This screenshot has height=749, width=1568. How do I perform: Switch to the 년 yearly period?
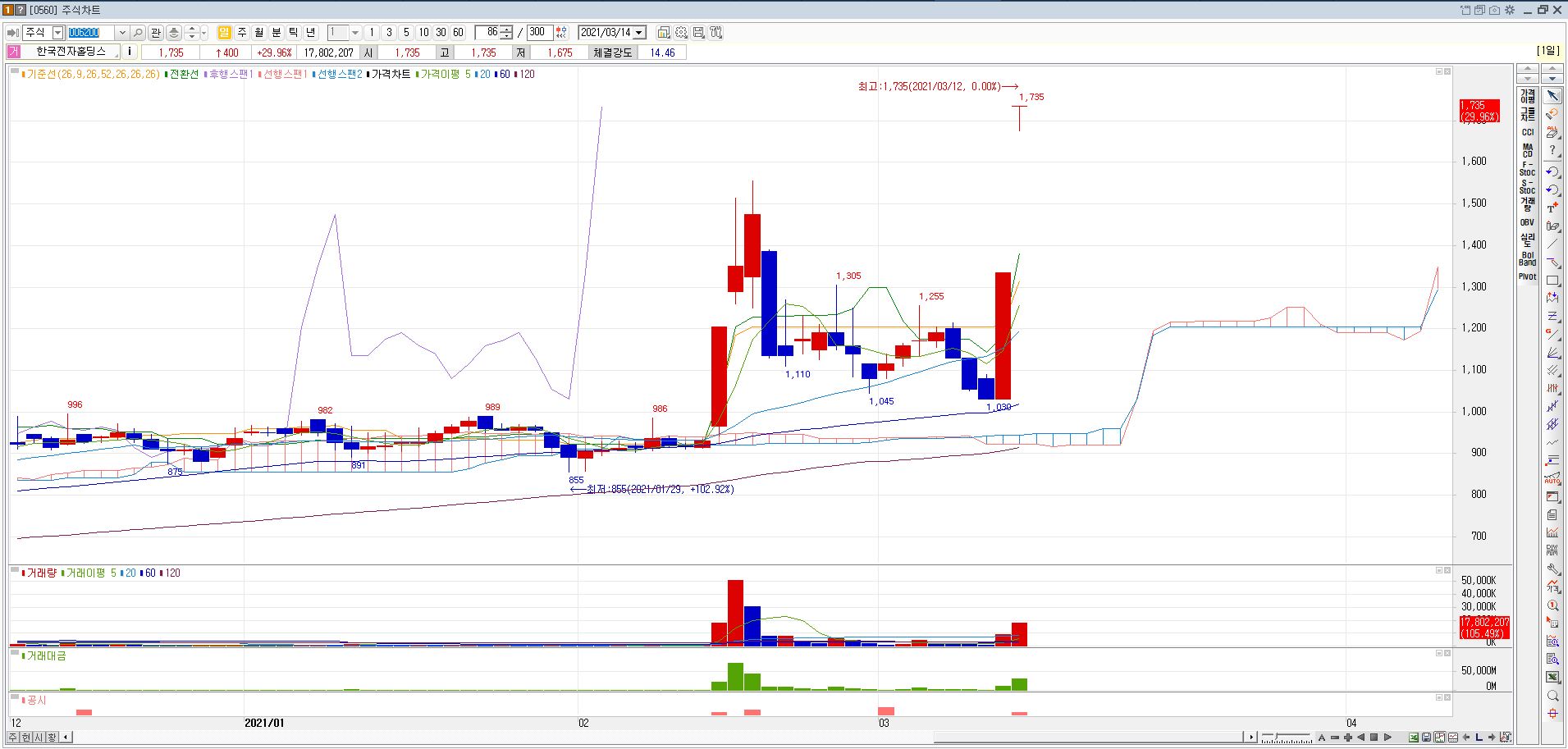(310, 33)
